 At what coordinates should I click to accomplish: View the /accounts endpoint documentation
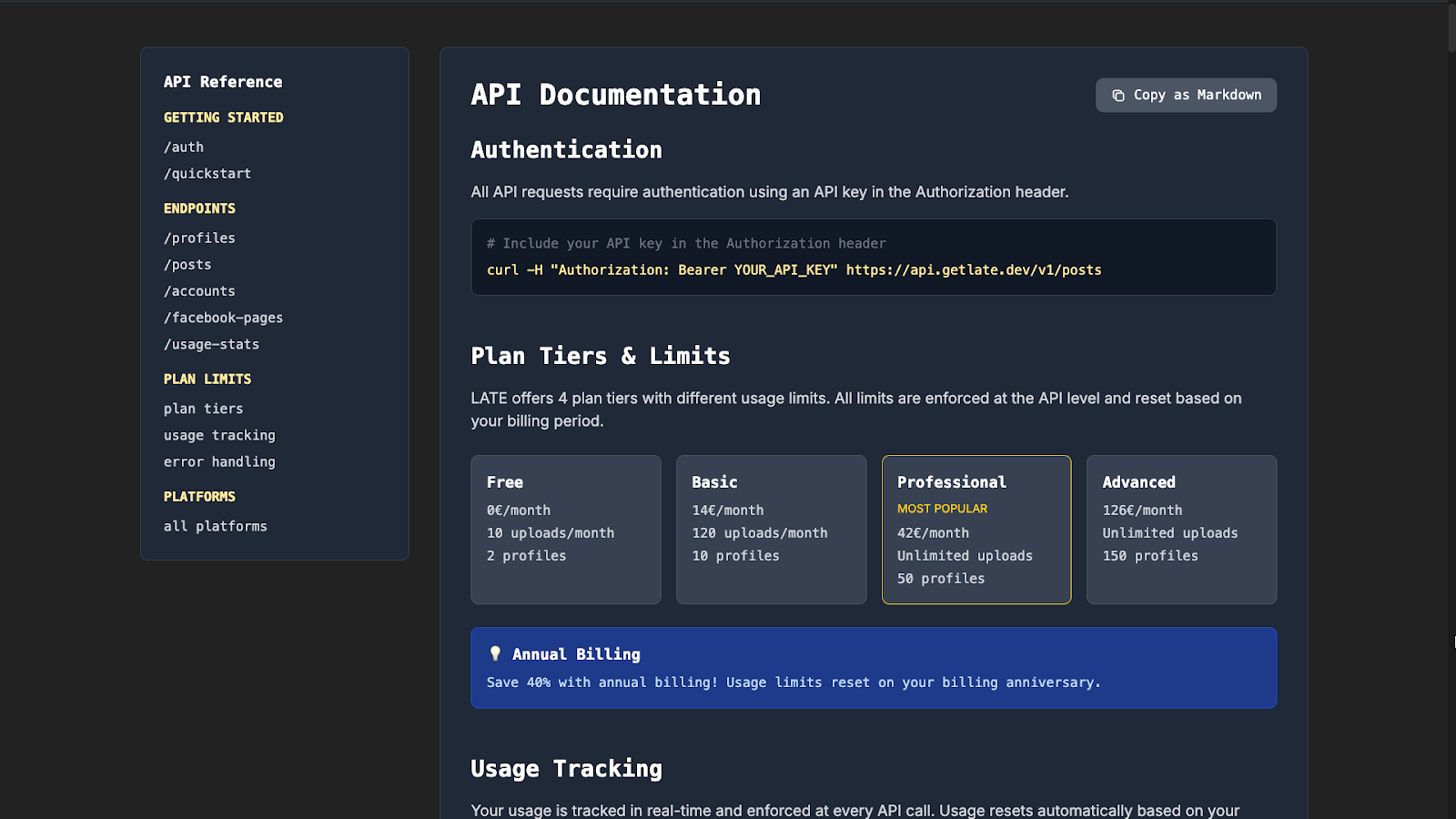(x=199, y=290)
